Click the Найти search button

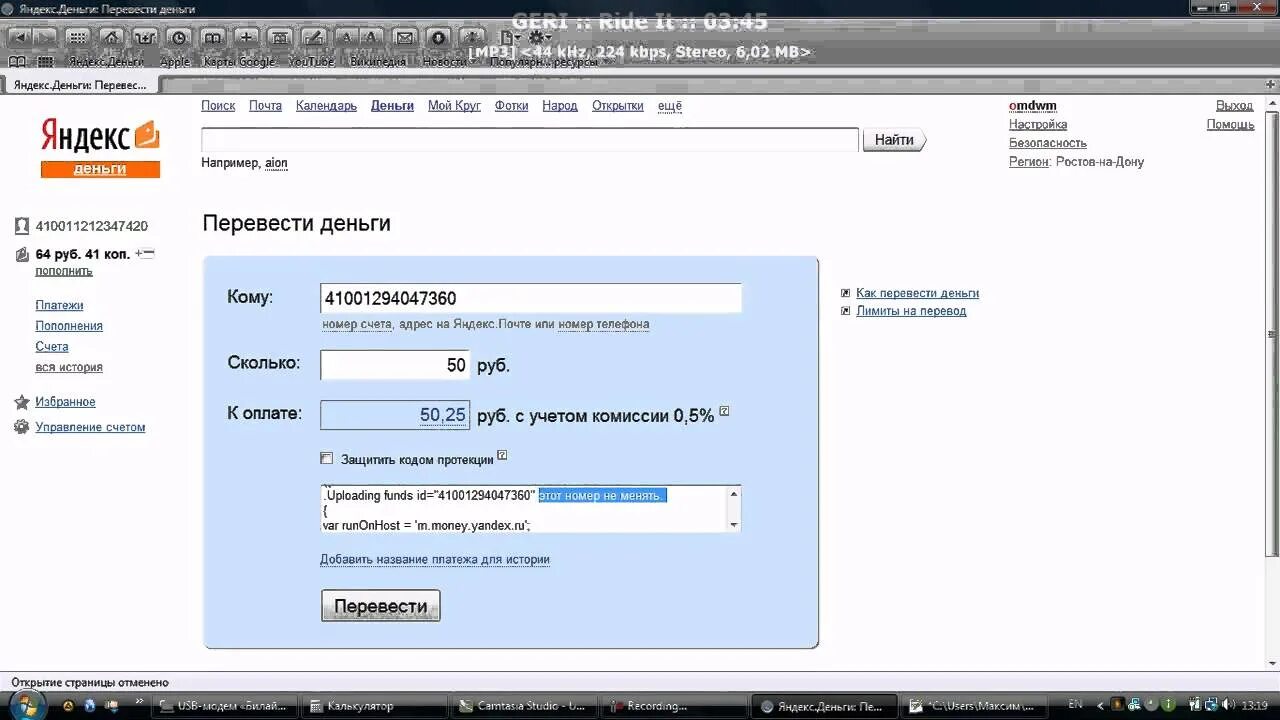pyautogui.click(x=895, y=140)
